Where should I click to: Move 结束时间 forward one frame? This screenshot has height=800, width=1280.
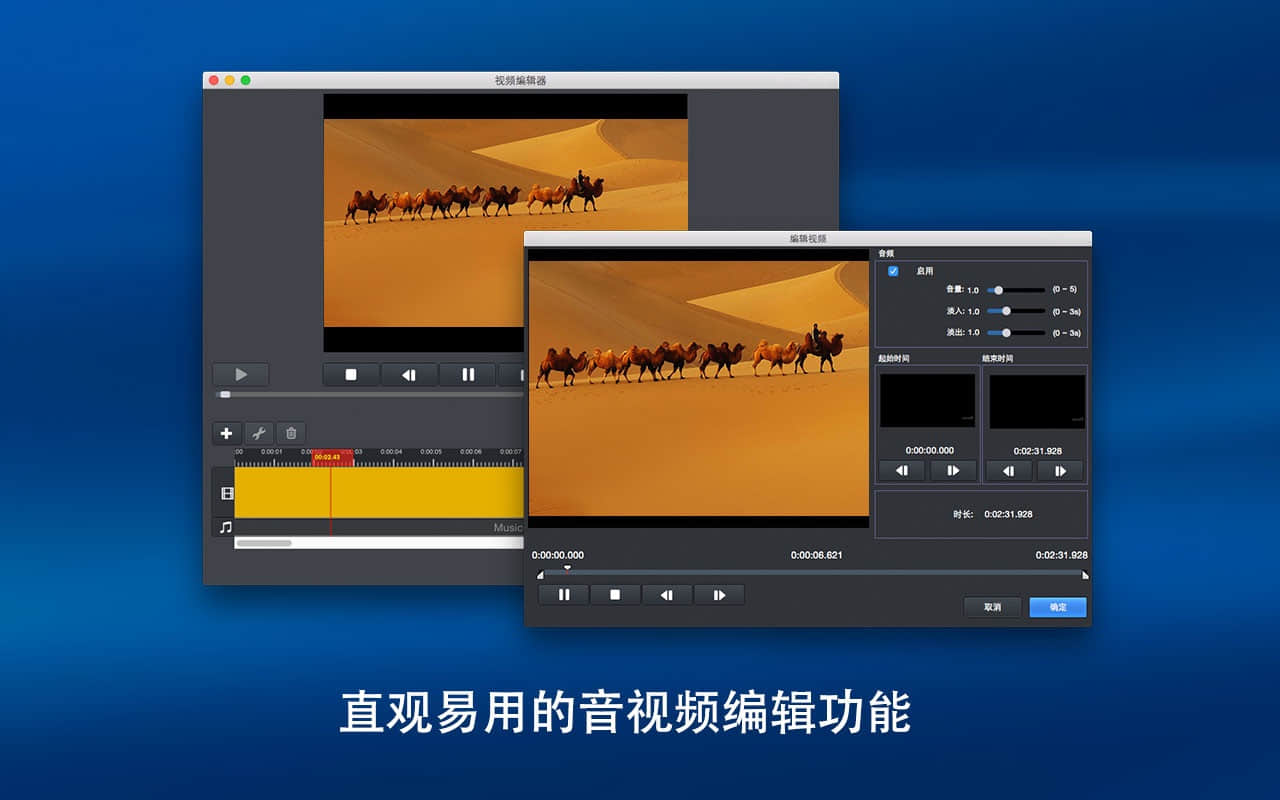click(1060, 471)
